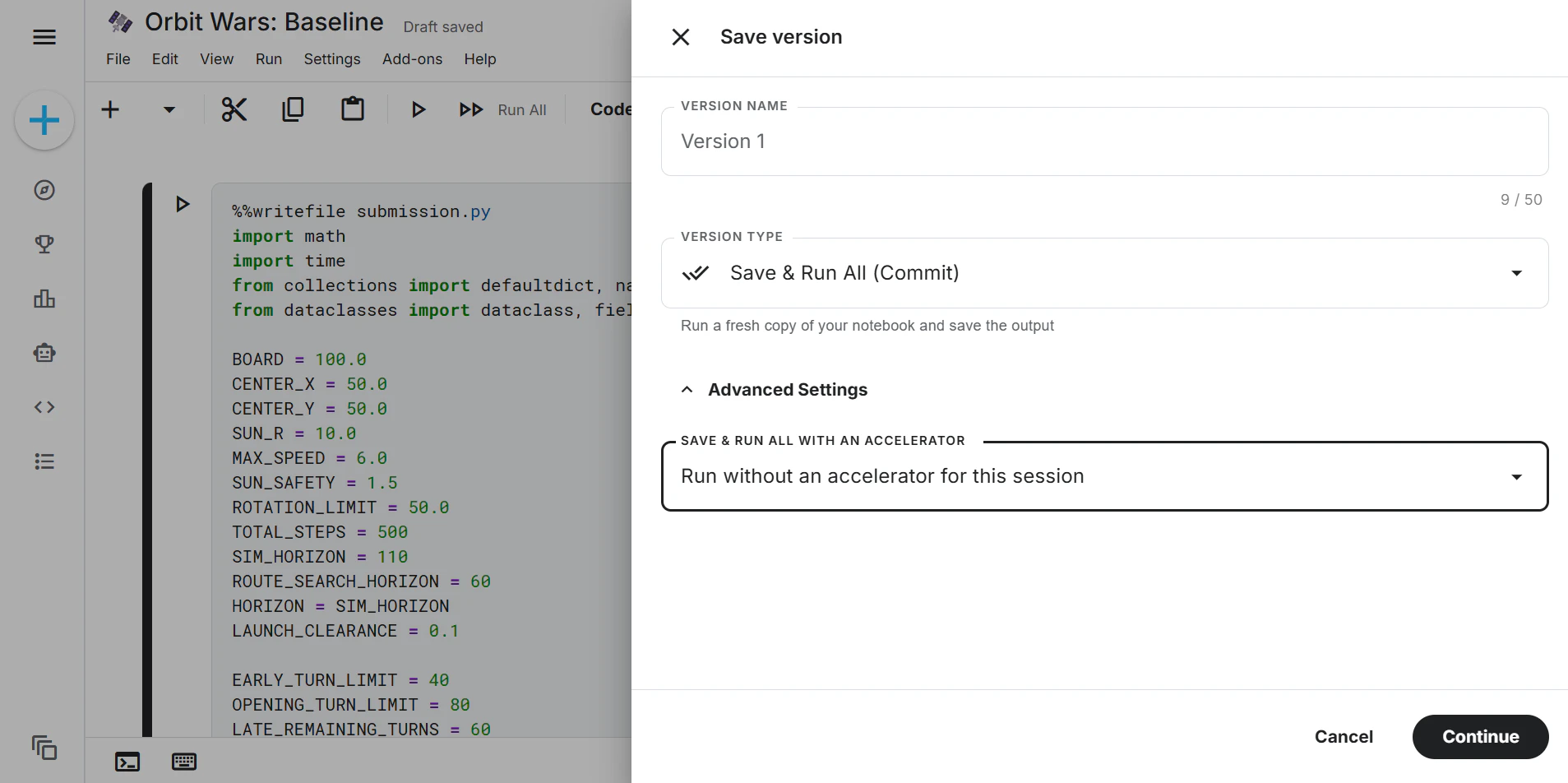Click the blue plus Create button
Screen dimensions: 1568x783
(44, 121)
